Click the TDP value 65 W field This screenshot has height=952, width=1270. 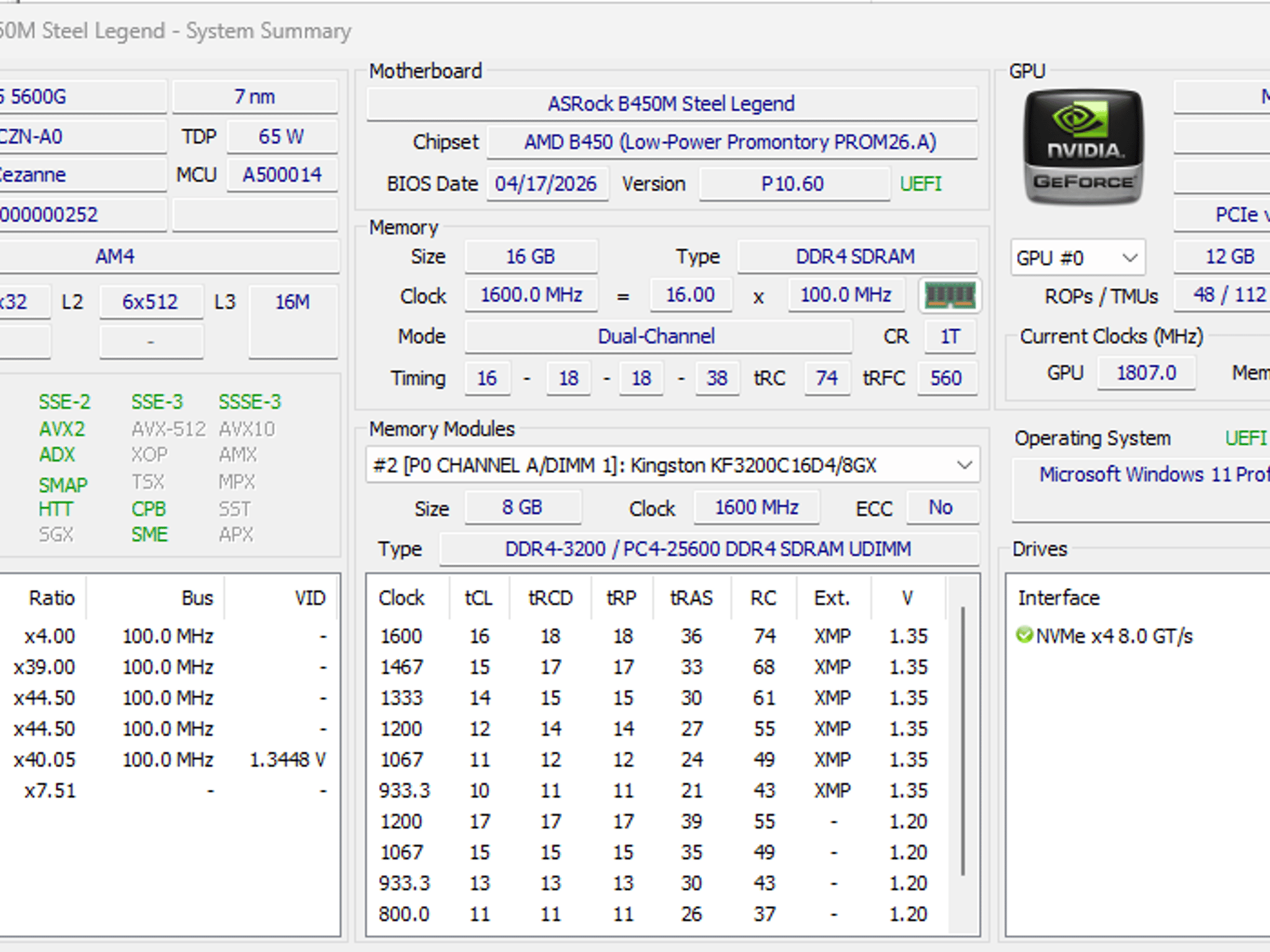[282, 136]
